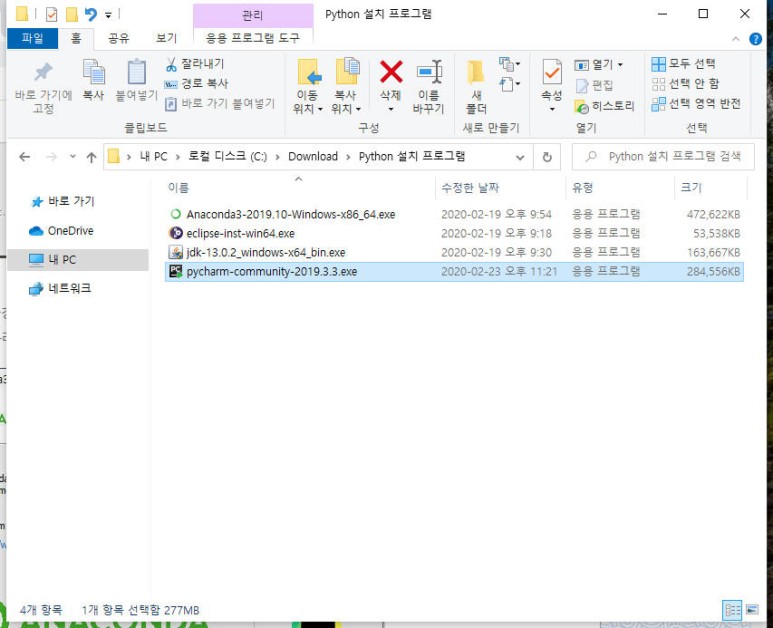Image resolution: width=773 pixels, height=628 pixels.
Task: Click Open (열기) button
Action: tap(594, 65)
